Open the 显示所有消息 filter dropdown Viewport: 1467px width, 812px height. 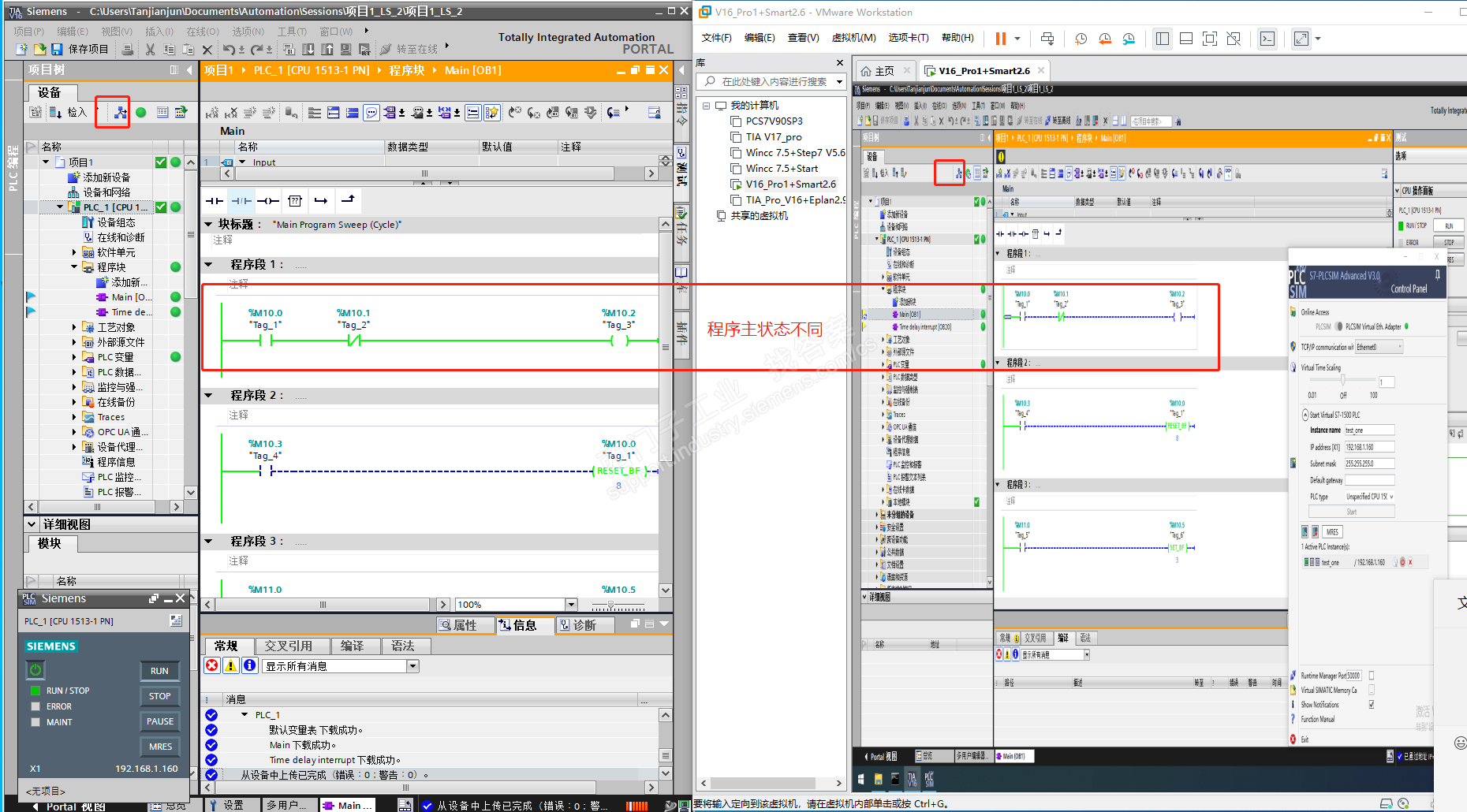pyautogui.click(x=412, y=666)
